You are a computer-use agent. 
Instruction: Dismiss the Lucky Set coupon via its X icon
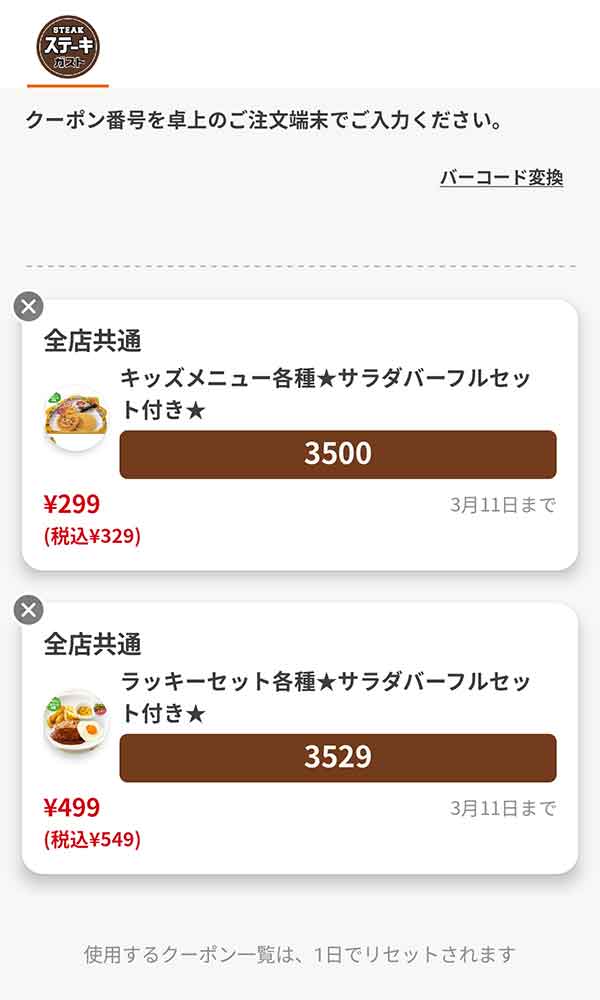tap(26, 608)
